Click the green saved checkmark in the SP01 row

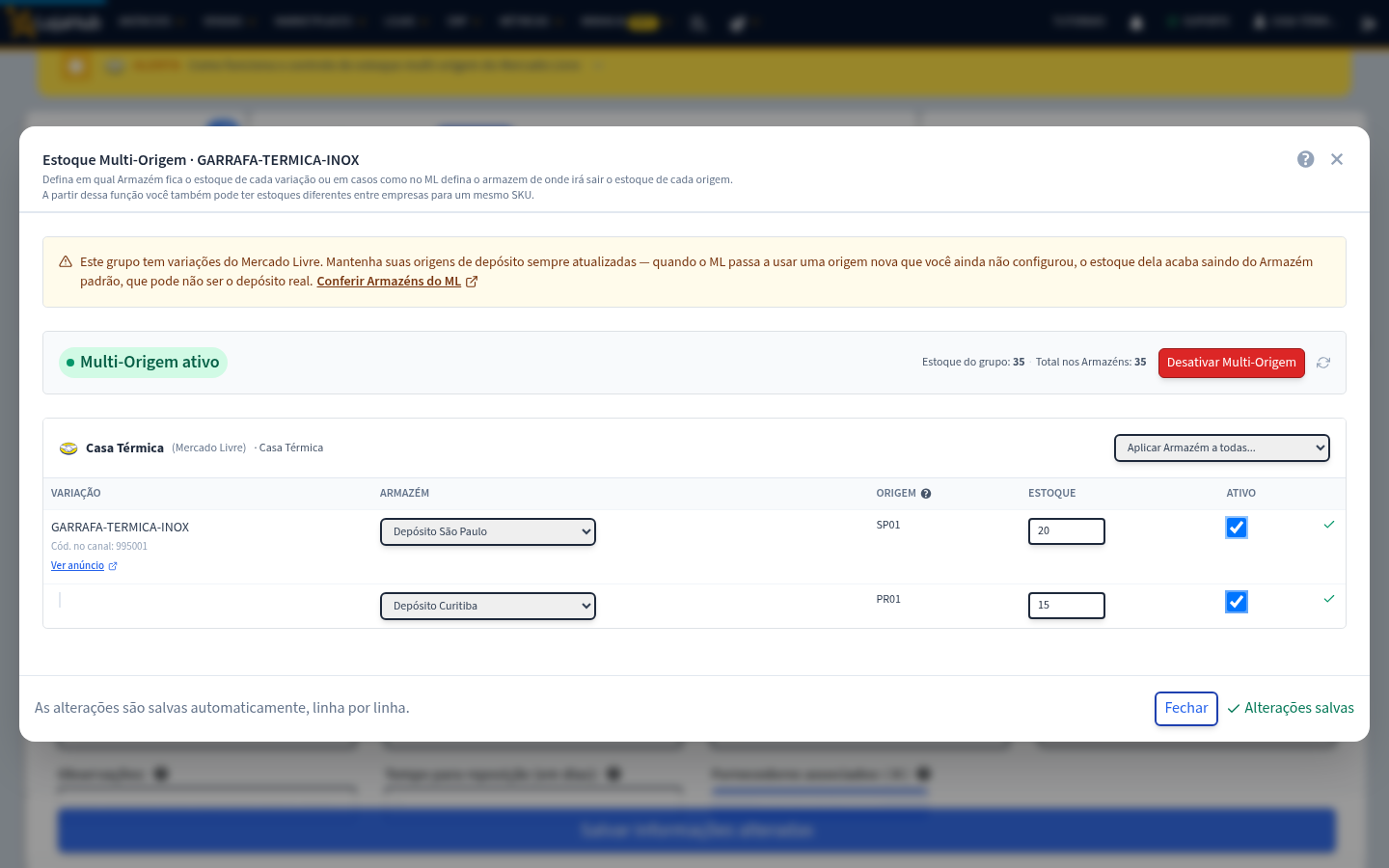[x=1329, y=525]
